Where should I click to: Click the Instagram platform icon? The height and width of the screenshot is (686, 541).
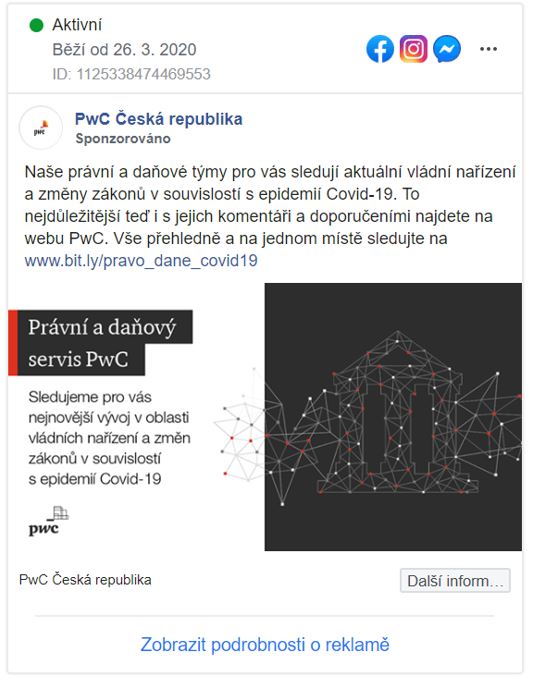[x=413, y=49]
